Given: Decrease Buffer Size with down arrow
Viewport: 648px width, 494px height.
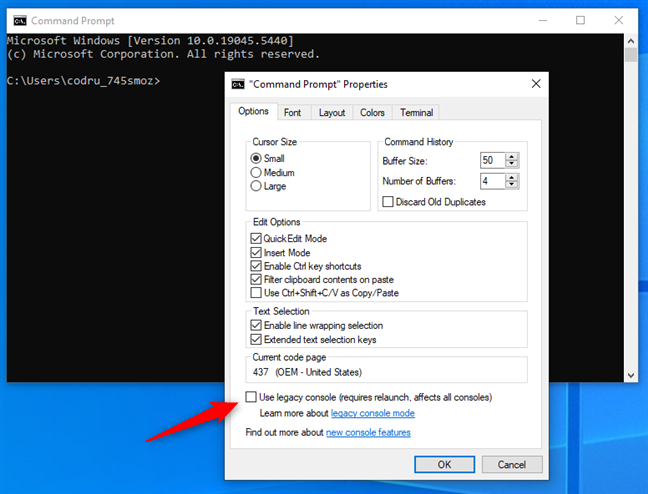Looking at the screenshot, I should (x=512, y=164).
